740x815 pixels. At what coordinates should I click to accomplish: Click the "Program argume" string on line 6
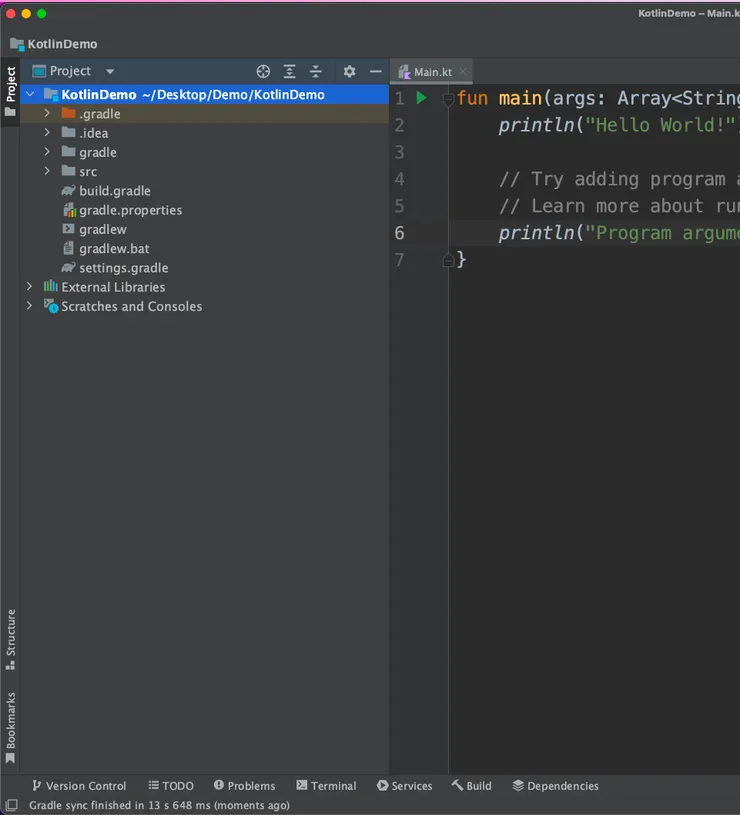[662, 233]
